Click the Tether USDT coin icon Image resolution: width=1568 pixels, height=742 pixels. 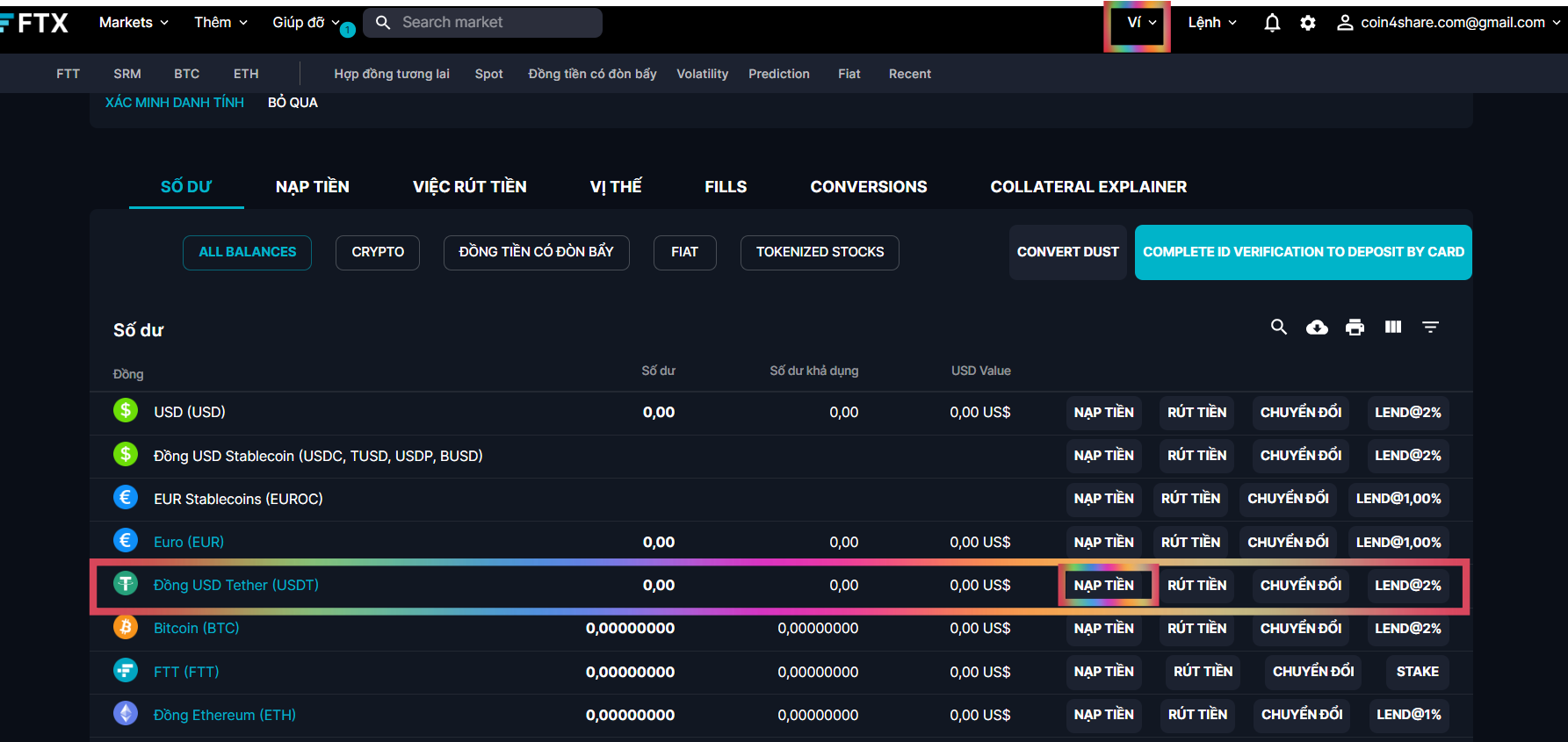pos(126,583)
